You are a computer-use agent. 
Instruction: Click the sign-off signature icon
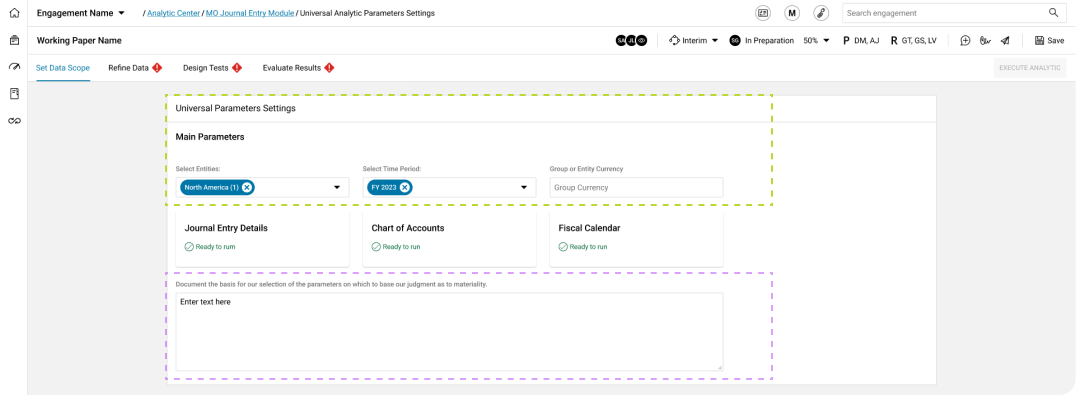tap(985, 40)
